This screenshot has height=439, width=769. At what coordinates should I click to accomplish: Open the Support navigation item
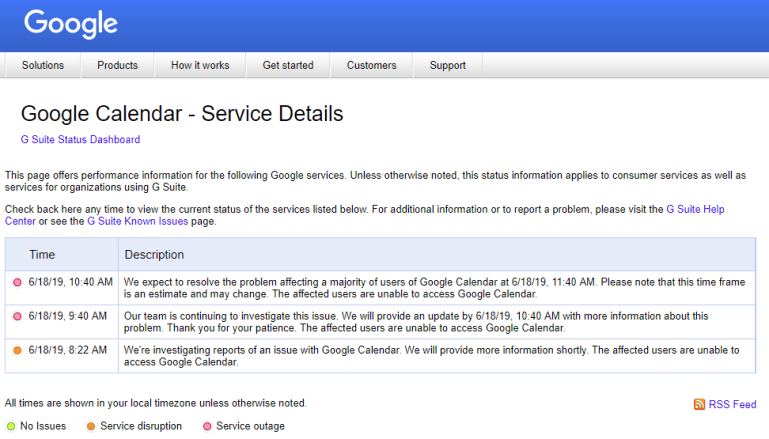point(448,66)
